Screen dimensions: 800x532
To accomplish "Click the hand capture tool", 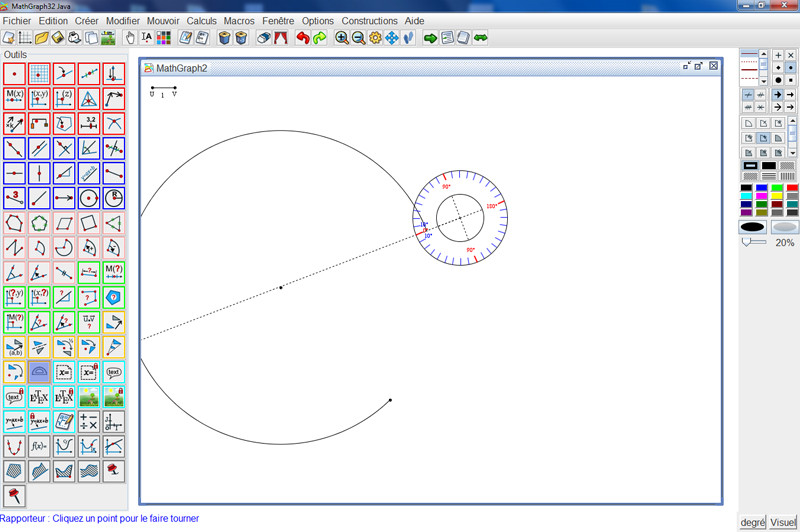I will tap(131, 38).
